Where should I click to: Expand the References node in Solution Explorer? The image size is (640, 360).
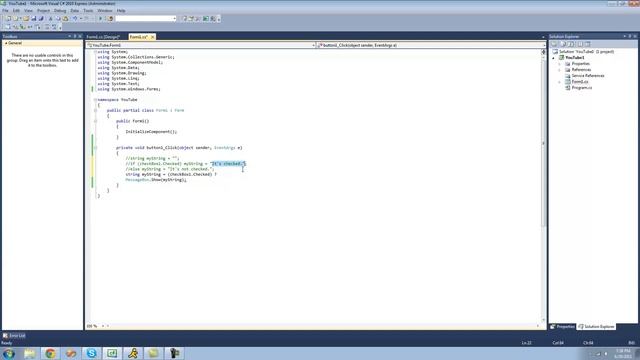coord(560,70)
